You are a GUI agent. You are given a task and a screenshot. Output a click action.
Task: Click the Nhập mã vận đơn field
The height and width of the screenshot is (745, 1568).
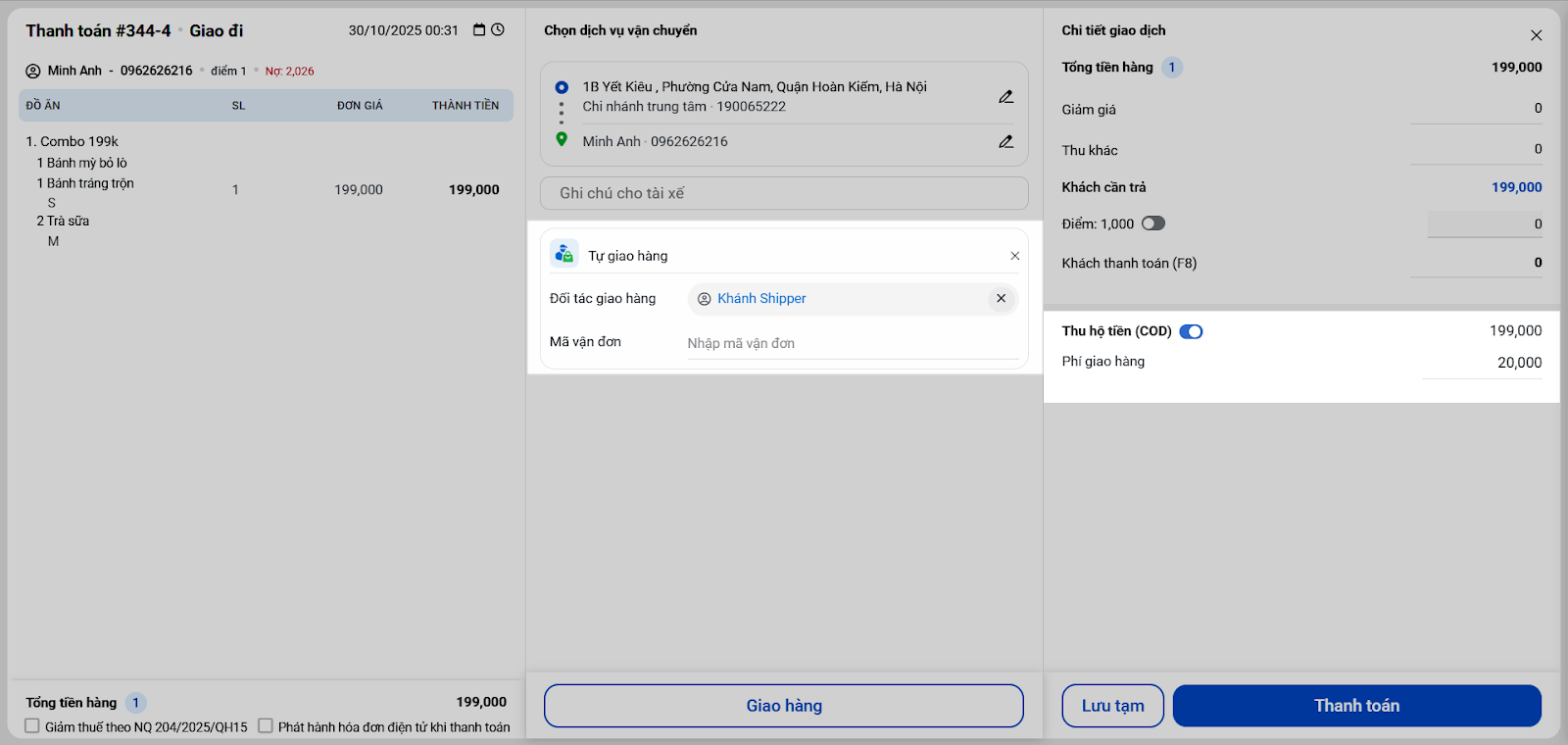pos(851,343)
